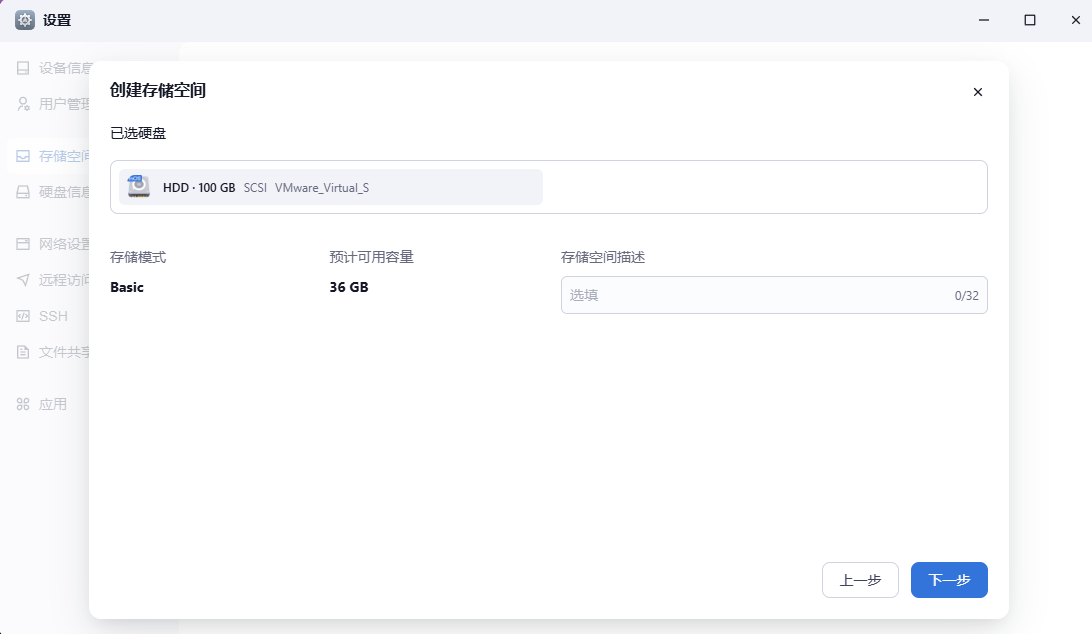Click the 硬盘信息 disk icon
The height and width of the screenshot is (634, 1092).
coord(23,192)
